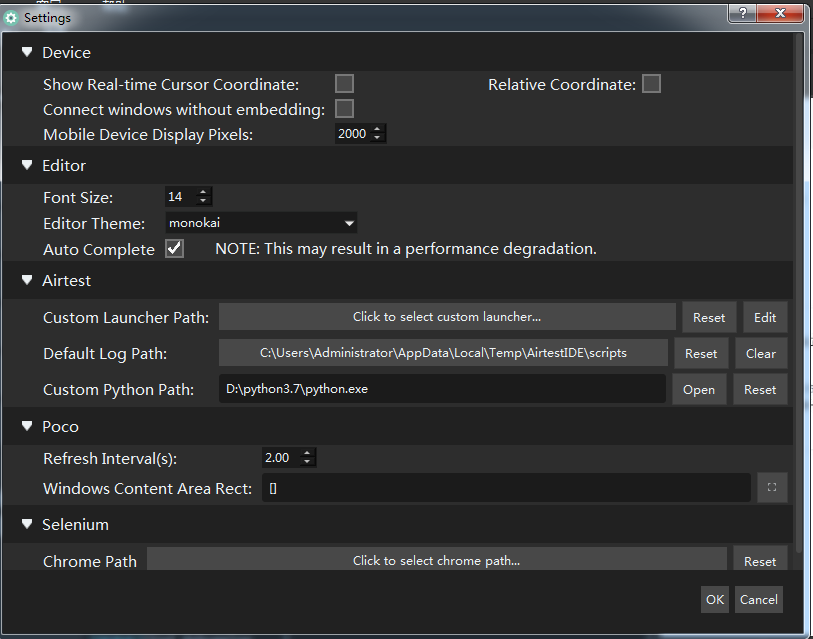This screenshot has width=813, height=639.
Task: Reset the Chrome Path
Action: 760,559
